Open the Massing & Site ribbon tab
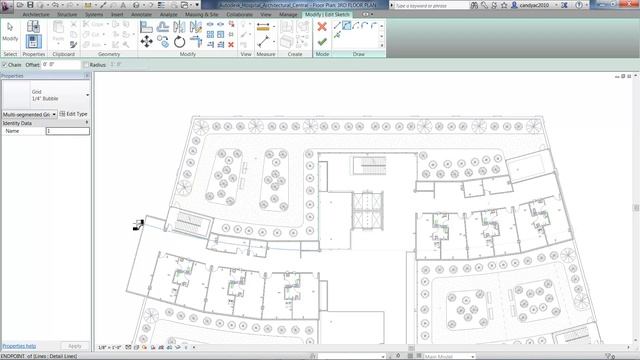The height and width of the screenshot is (360, 640). point(202,14)
